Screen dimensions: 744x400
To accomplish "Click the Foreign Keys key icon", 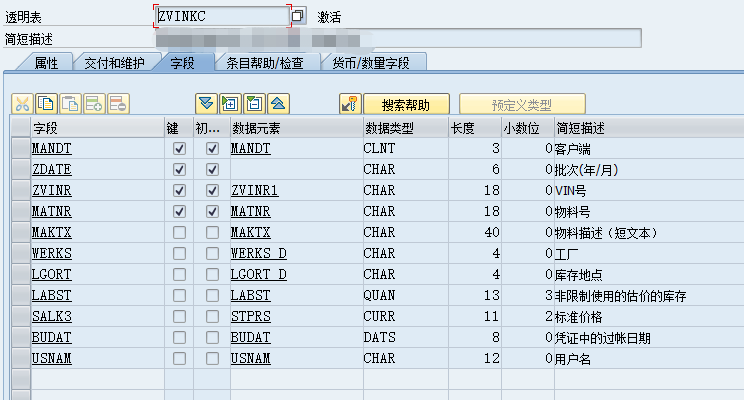I will coord(350,103).
